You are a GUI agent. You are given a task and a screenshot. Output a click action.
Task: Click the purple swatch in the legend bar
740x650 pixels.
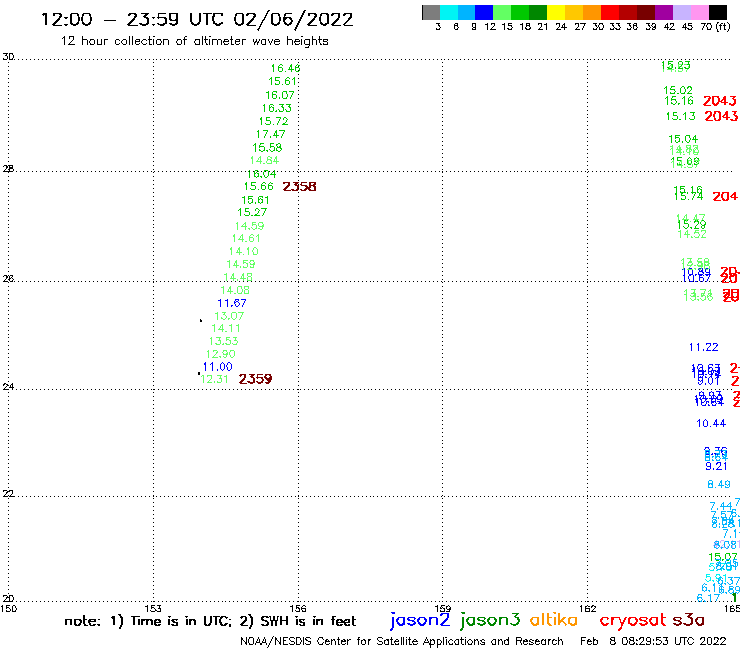pos(664,12)
